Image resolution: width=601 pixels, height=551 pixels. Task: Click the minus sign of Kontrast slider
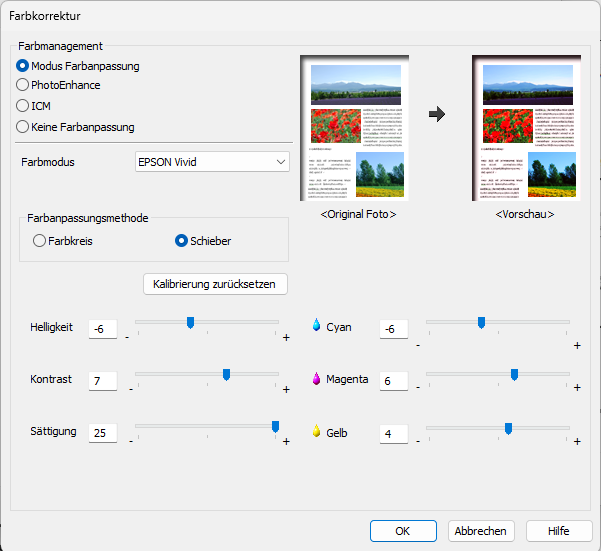coord(131,389)
